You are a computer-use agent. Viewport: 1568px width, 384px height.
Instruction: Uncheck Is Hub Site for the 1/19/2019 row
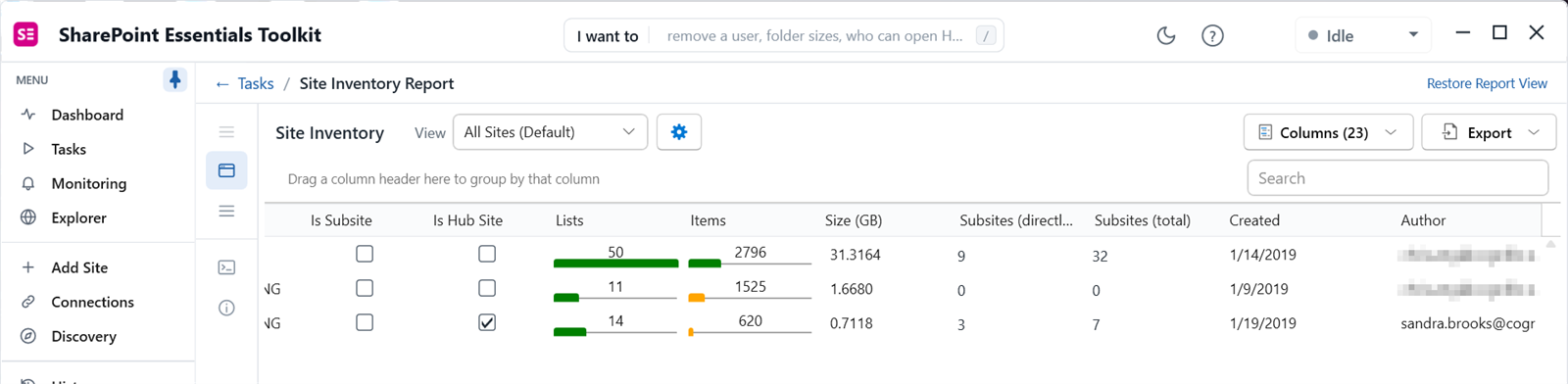click(x=487, y=322)
